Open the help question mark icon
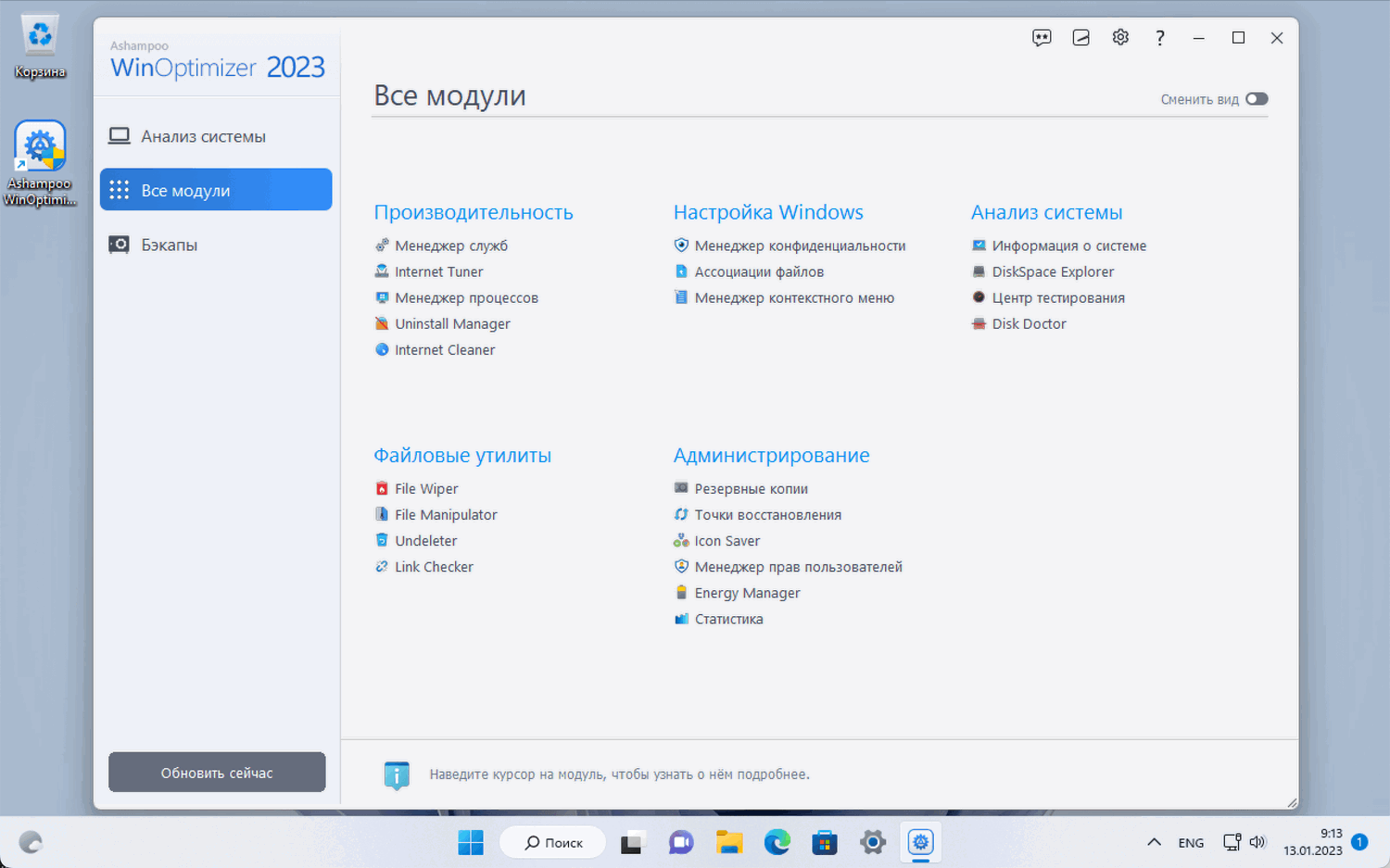The width and height of the screenshot is (1390, 868). click(x=1159, y=38)
